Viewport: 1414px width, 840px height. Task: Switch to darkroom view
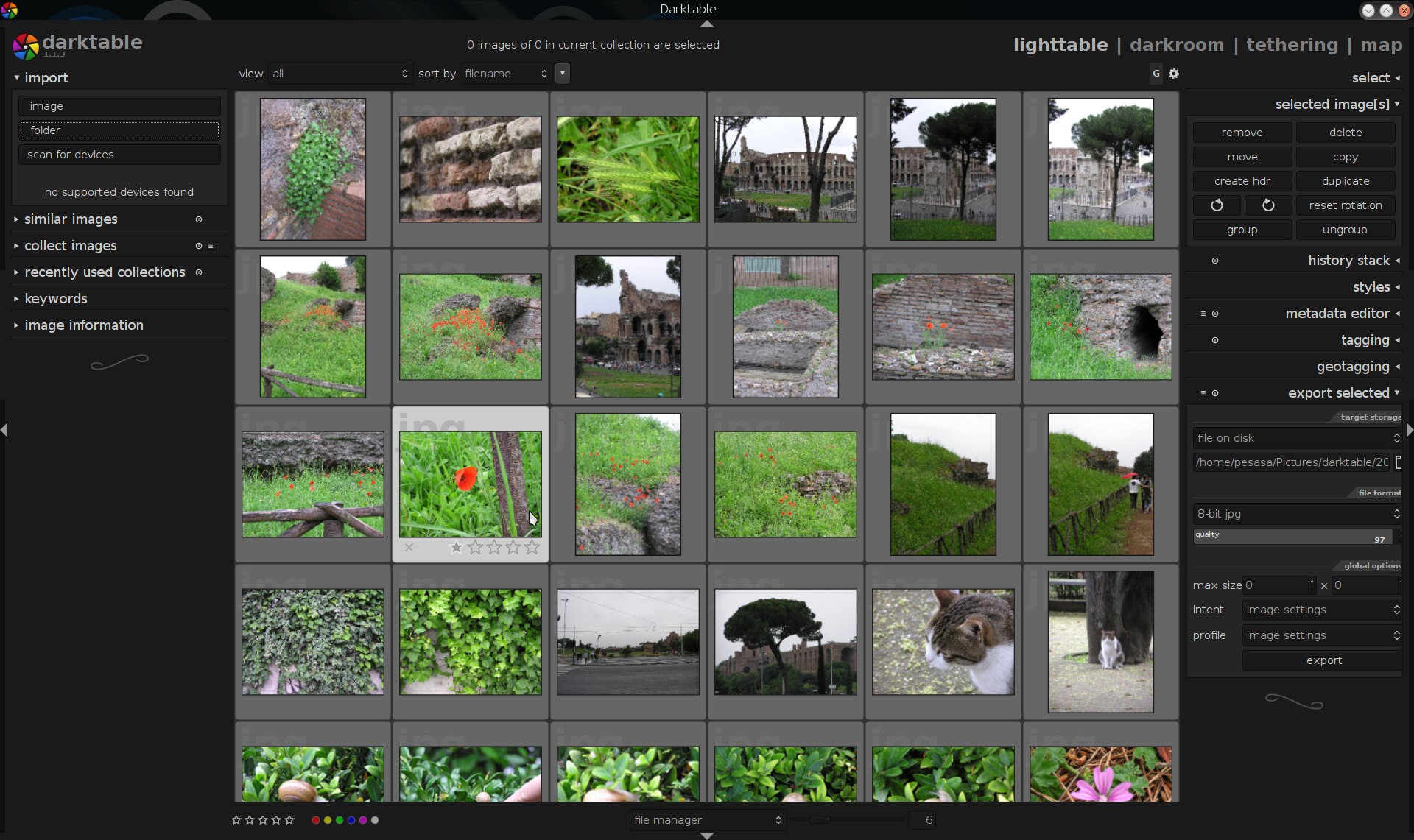[1177, 45]
